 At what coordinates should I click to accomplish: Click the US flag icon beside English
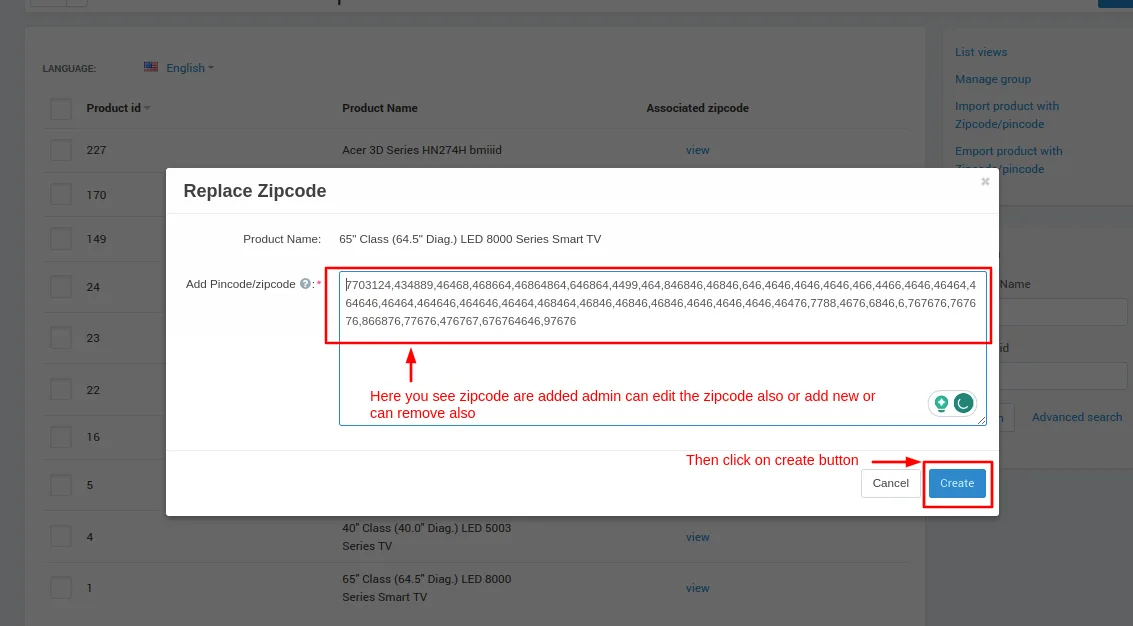151,67
